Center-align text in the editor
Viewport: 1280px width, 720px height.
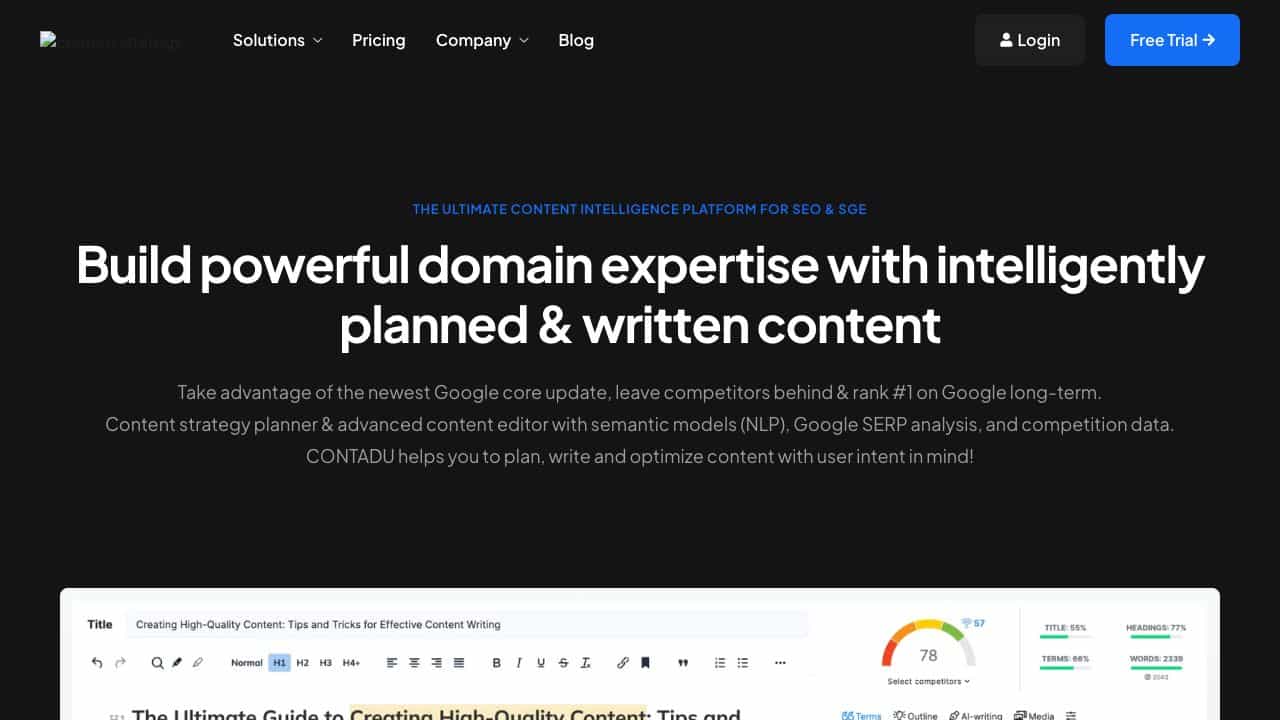[x=413, y=662]
